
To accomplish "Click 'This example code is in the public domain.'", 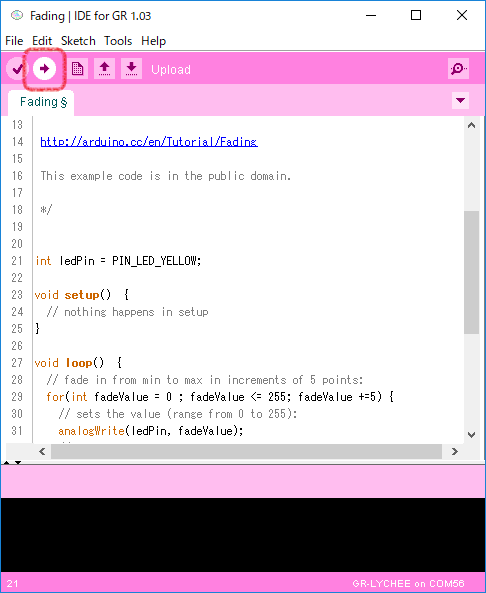I will (x=166, y=176).
